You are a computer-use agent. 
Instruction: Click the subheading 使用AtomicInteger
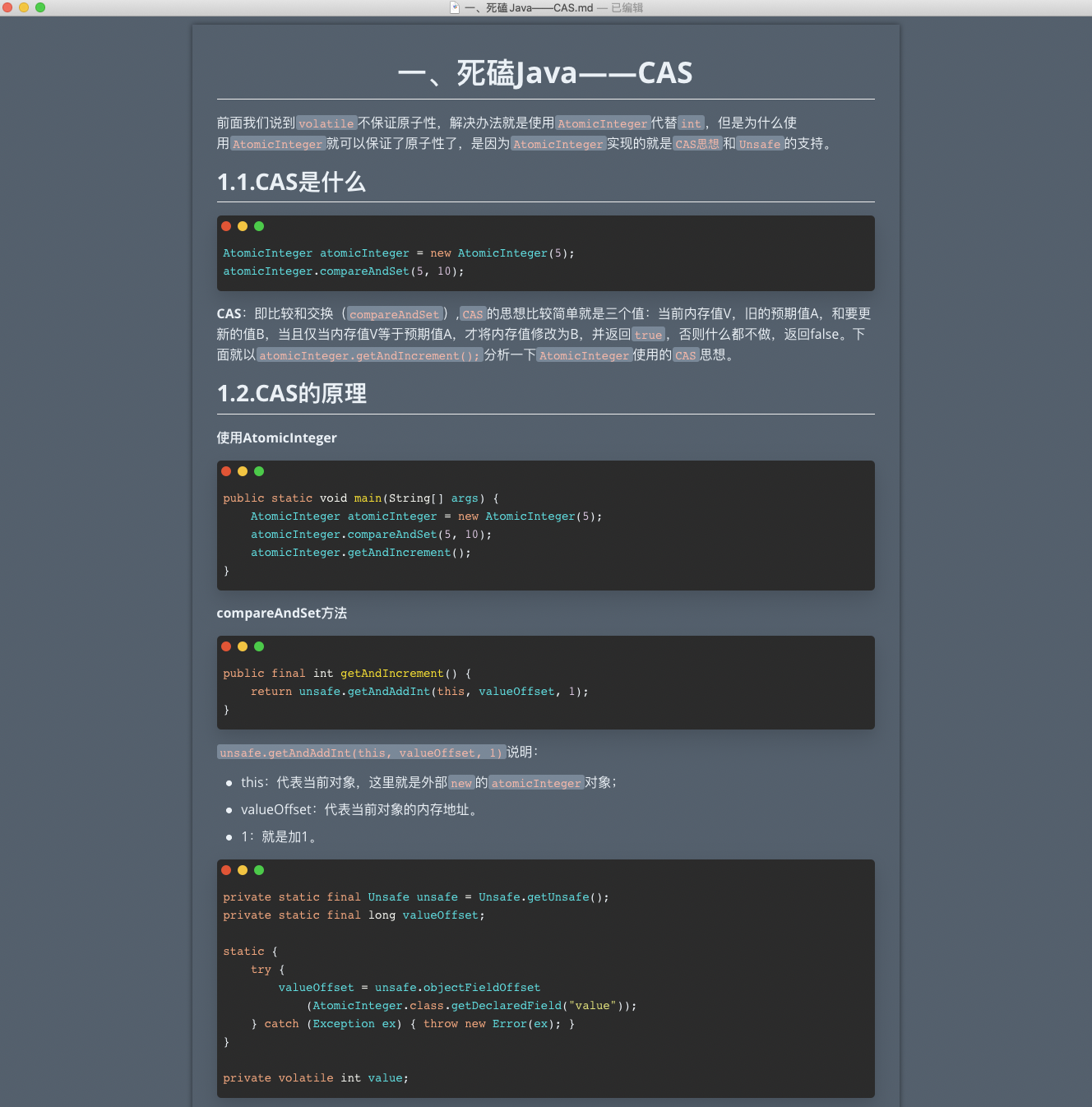click(x=276, y=438)
